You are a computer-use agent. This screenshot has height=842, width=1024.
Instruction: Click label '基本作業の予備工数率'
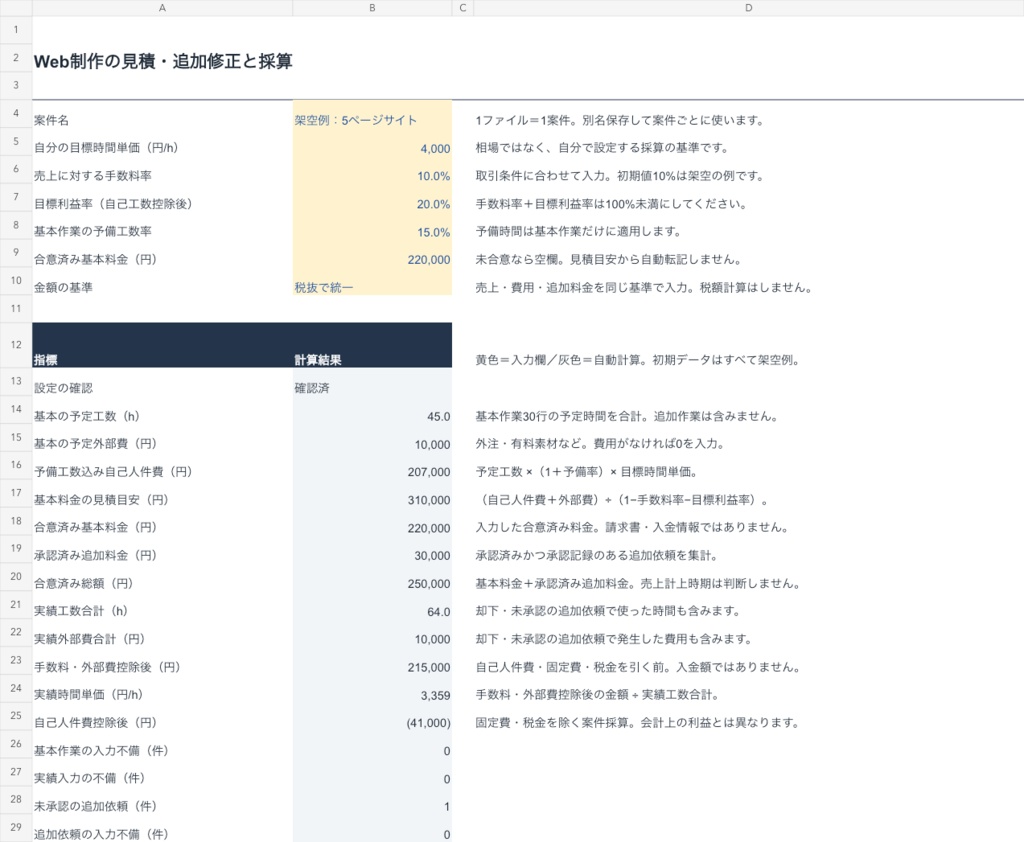click(x=93, y=232)
